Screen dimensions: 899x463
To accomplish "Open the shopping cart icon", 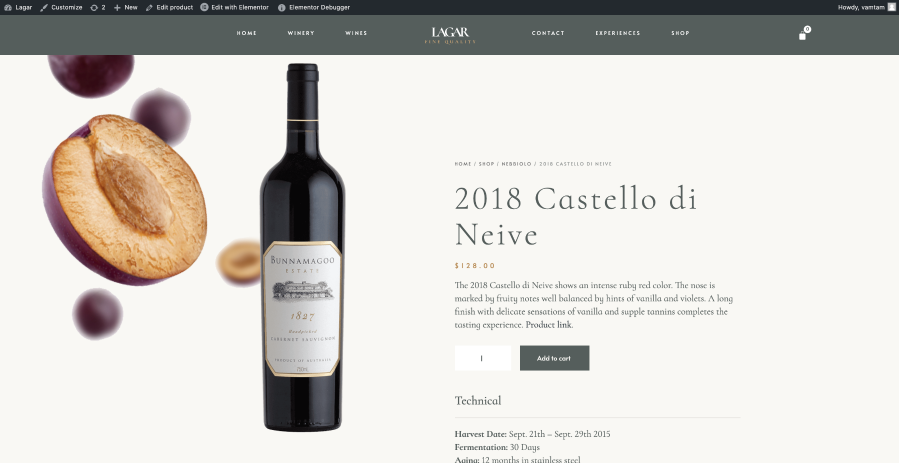I will [802, 36].
